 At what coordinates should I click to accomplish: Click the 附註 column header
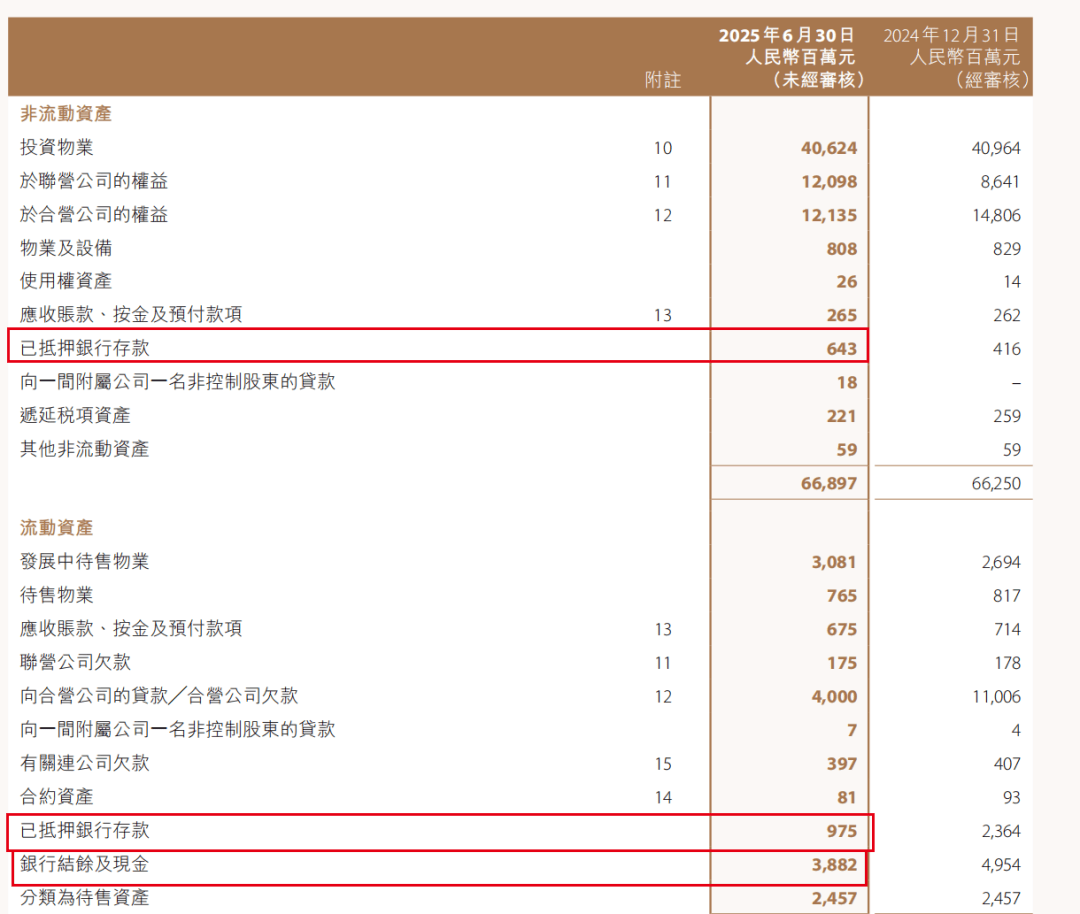tap(662, 80)
